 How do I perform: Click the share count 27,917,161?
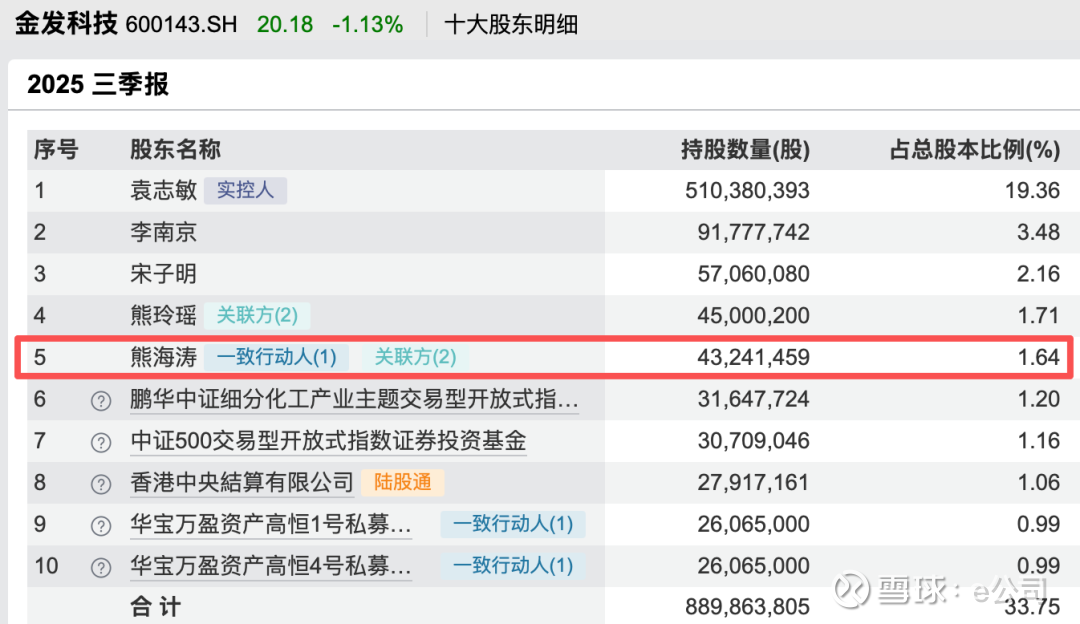tap(754, 483)
